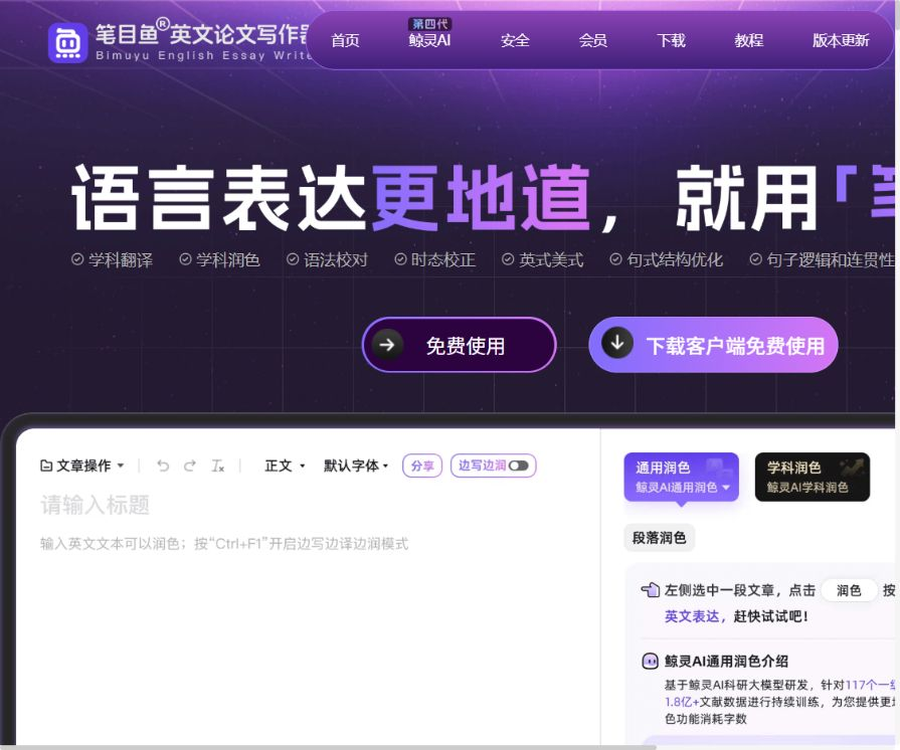The image size is (900, 750).
Task: Click the 润色 pill button
Action: [x=849, y=590]
